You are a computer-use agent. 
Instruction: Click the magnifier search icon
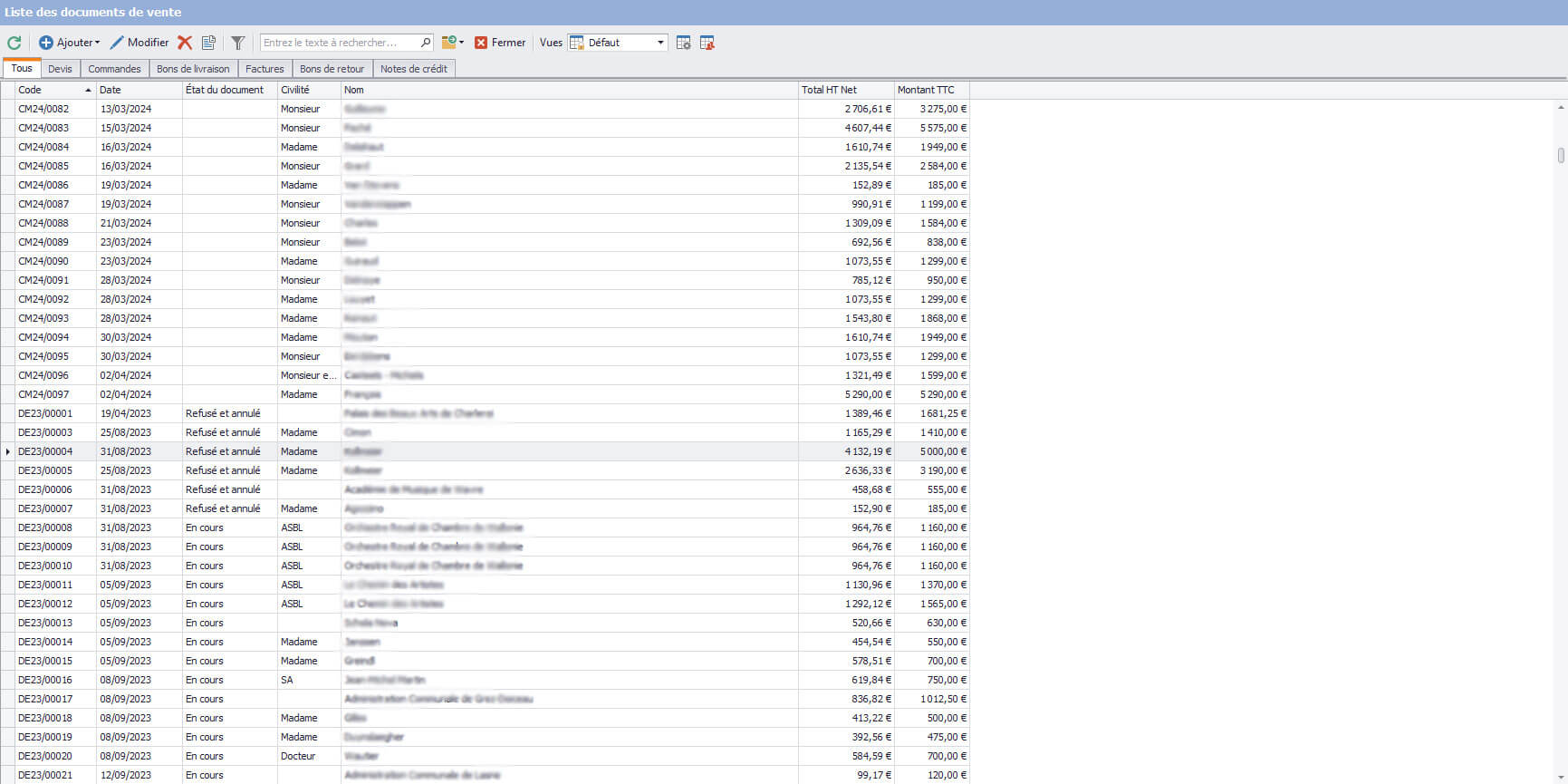tap(426, 43)
